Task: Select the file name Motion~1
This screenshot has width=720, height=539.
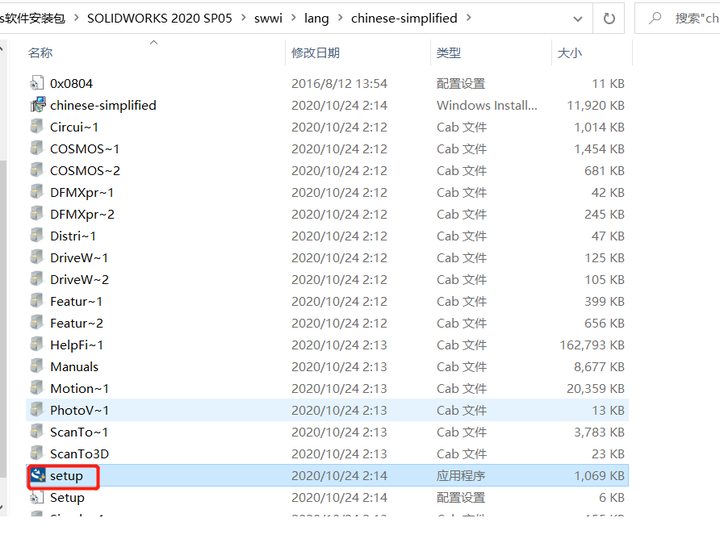Action: click(79, 388)
